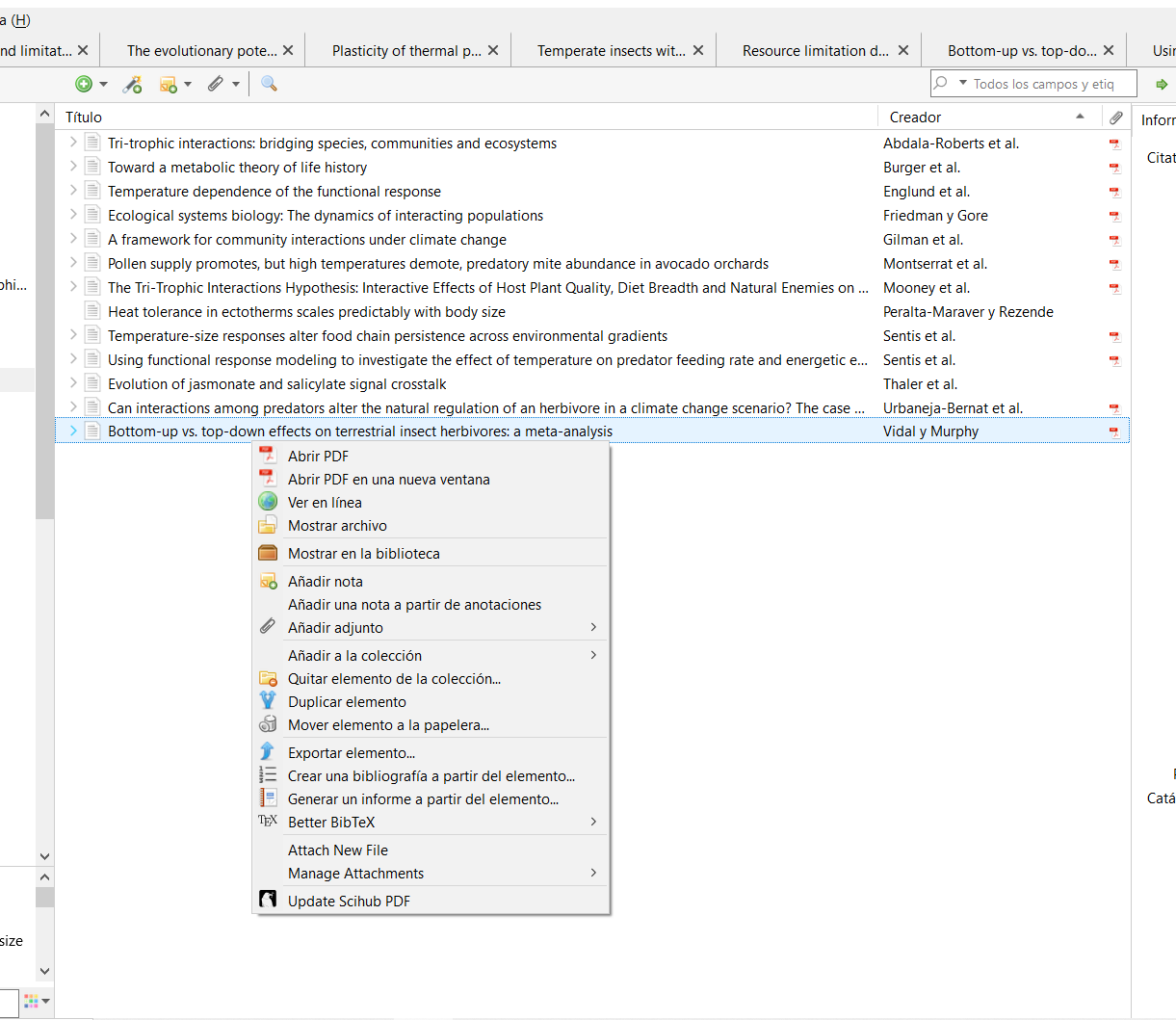Click the New Note toolbar icon

tap(169, 85)
